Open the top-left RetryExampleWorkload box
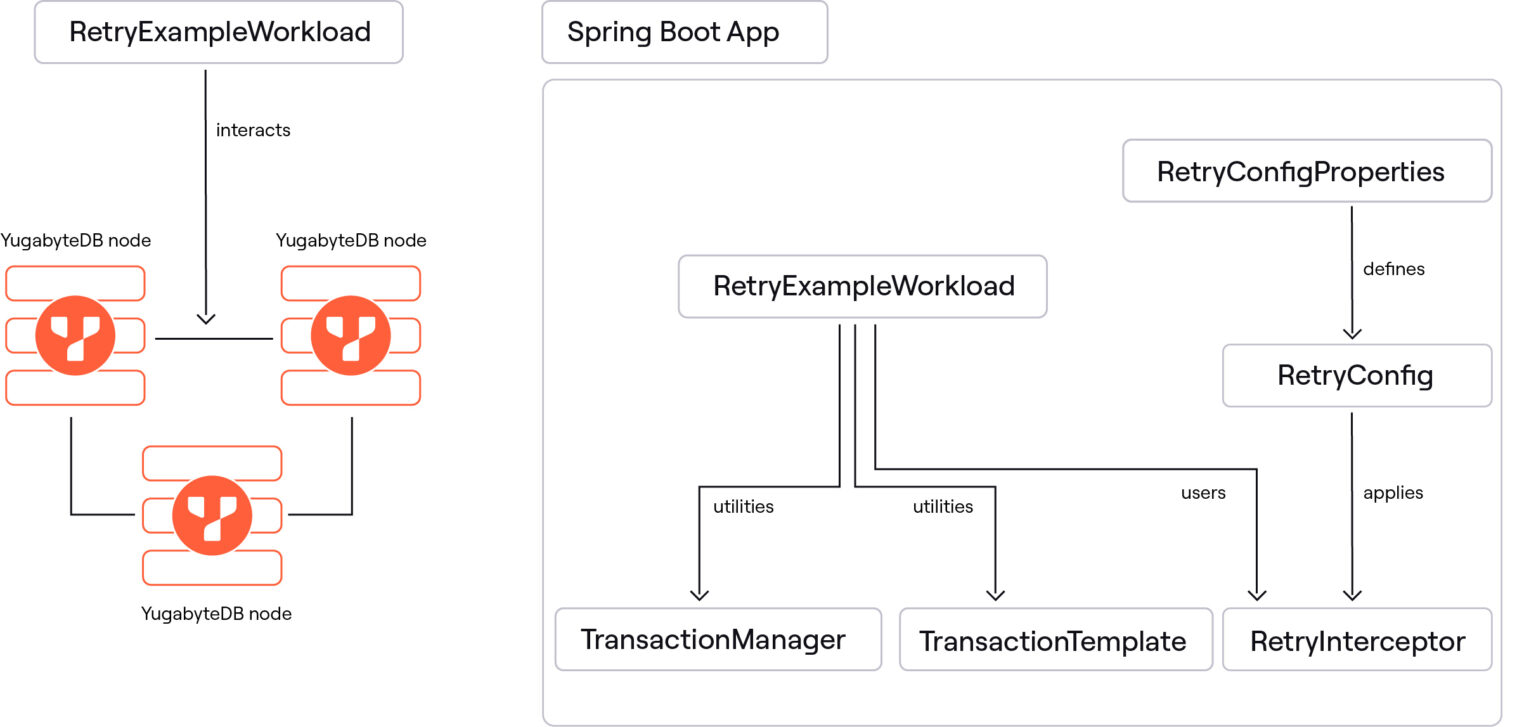The width and height of the screenshot is (1536, 727). tap(218, 32)
